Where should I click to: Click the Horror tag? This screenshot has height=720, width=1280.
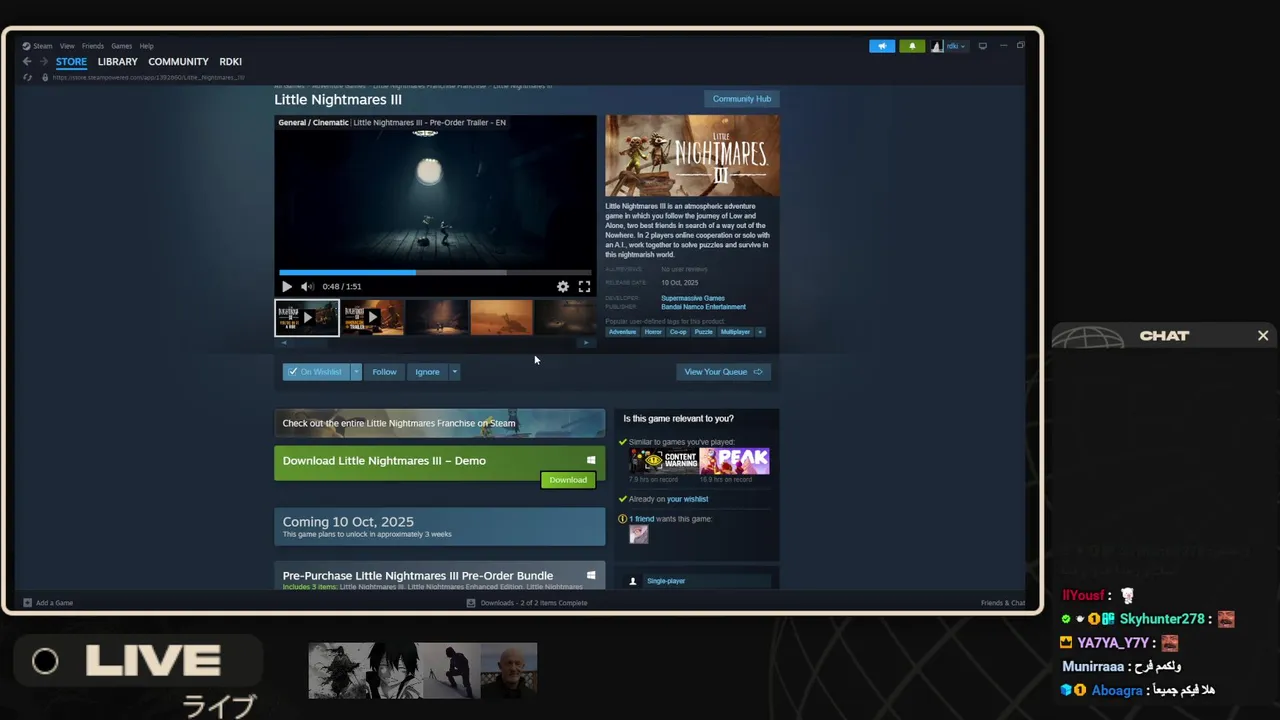point(653,332)
